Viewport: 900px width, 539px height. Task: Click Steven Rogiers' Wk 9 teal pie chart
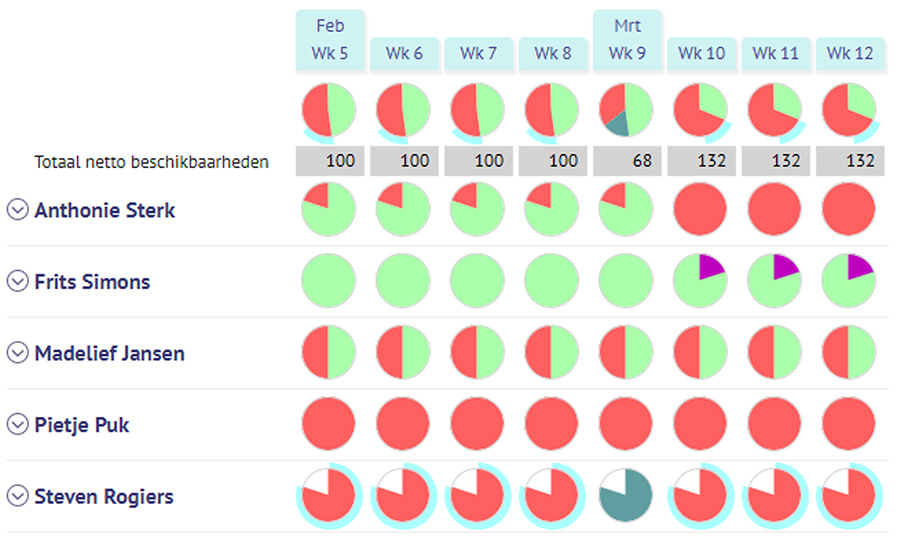626,496
